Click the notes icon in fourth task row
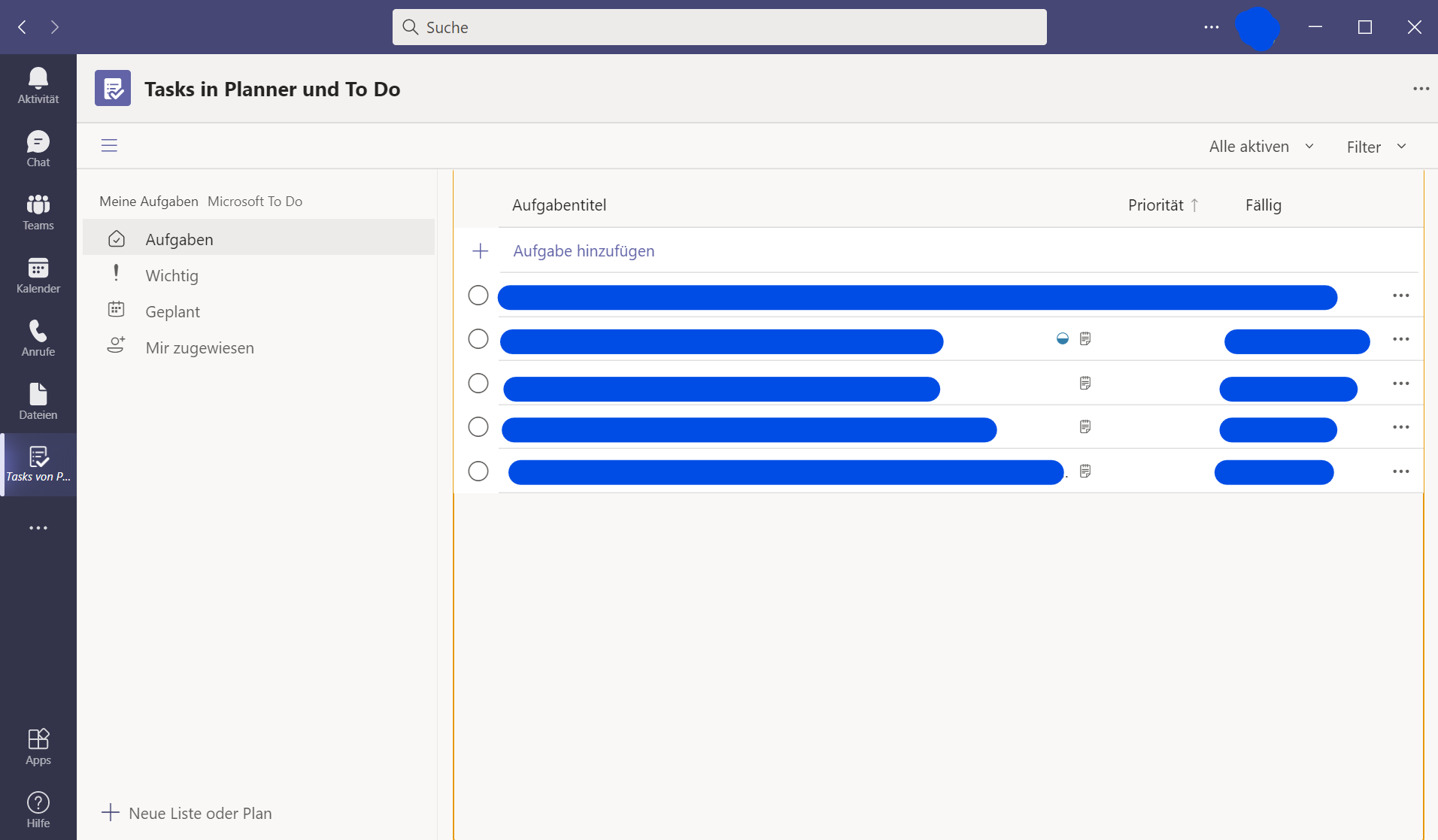Viewport: 1438px width, 840px height. click(1085, 426)
